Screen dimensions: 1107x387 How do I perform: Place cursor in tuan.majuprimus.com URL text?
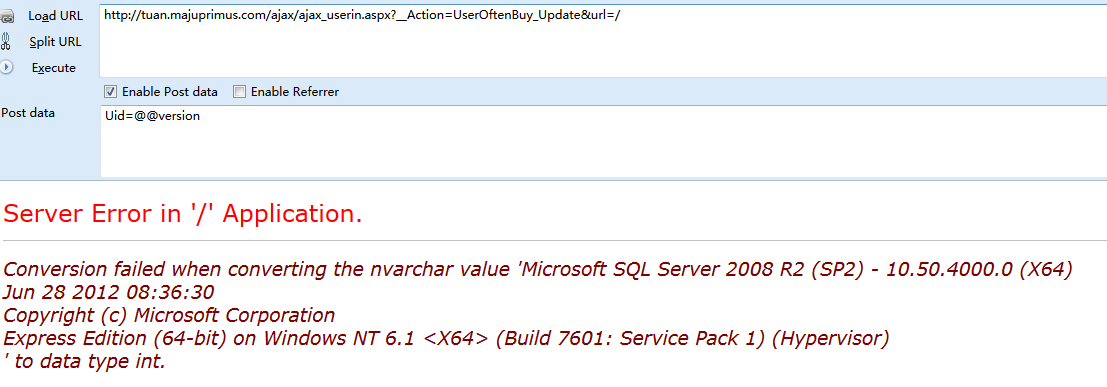click(361, 15)
